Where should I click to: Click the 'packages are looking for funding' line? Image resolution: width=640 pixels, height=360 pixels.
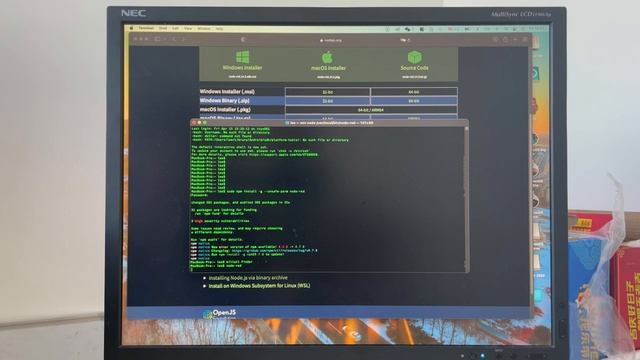click(224, 210)
